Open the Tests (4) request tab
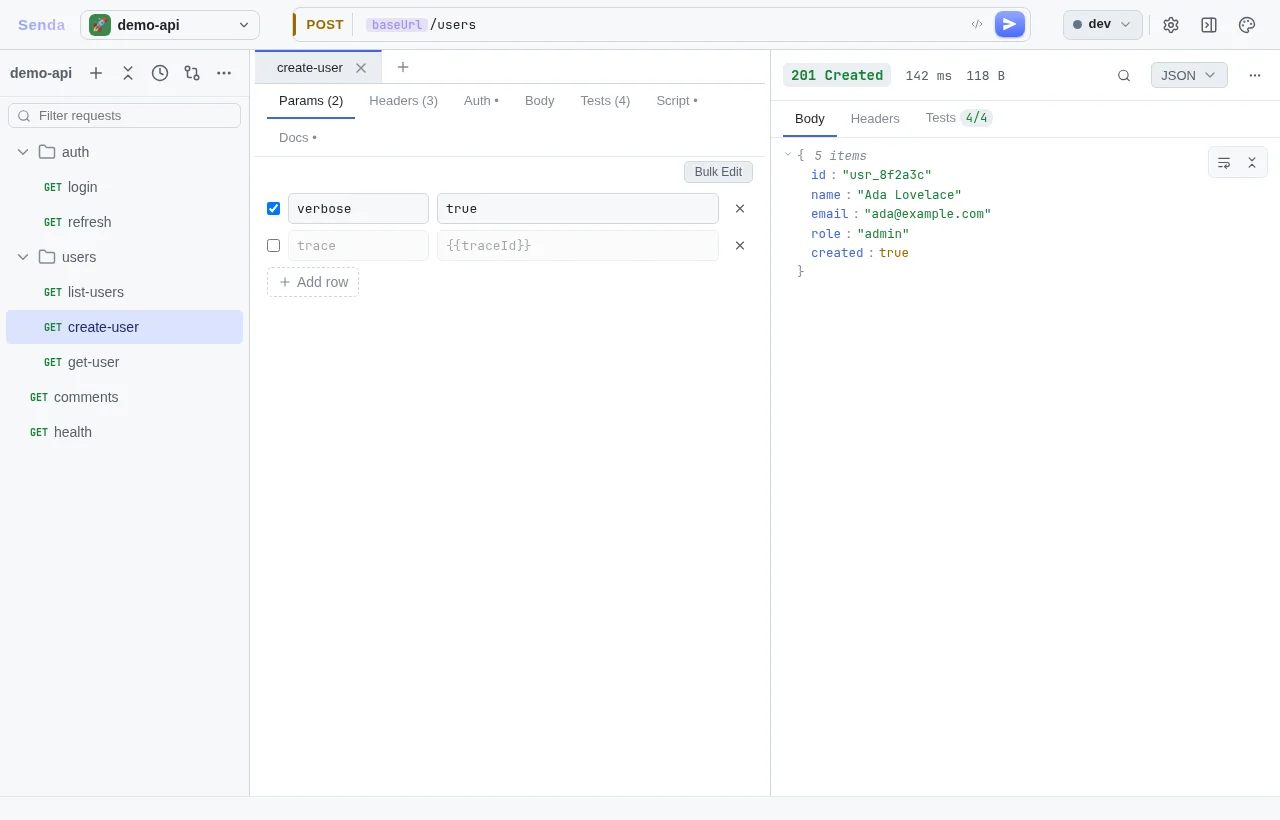 (605, 101)
